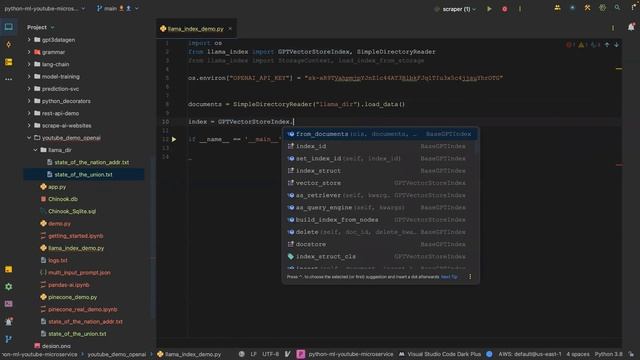Click the pink plugin icon in status bar
This screenshot has width=640, height=360.
click(300, 354)
